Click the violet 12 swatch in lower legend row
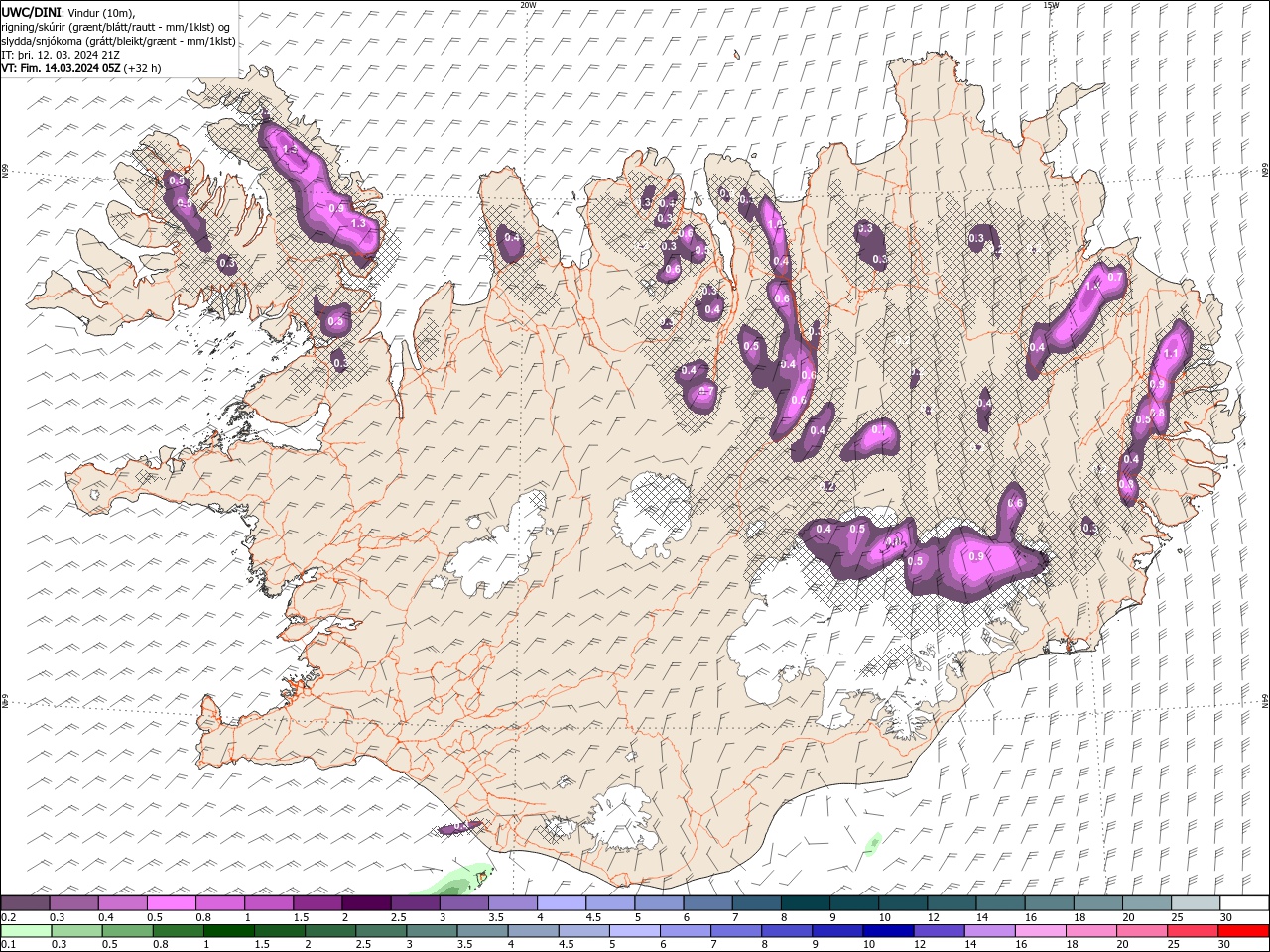This screenshot has height=952, width=1270. point(939,931)
